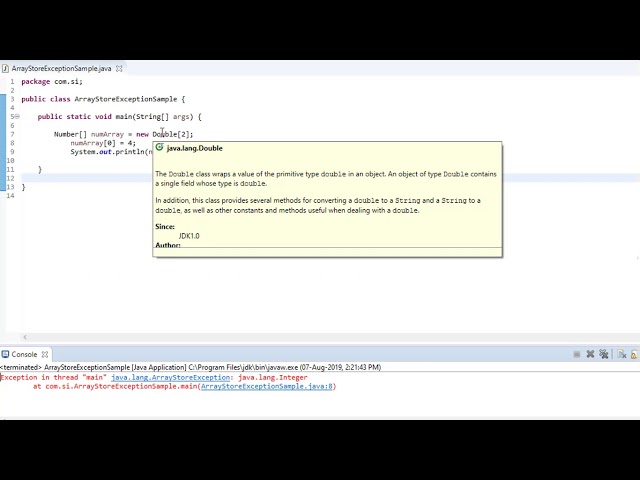Click the Console view icon
Viewport: 640px width, 480px height.
pyautogui.click(x=5, y=354)
